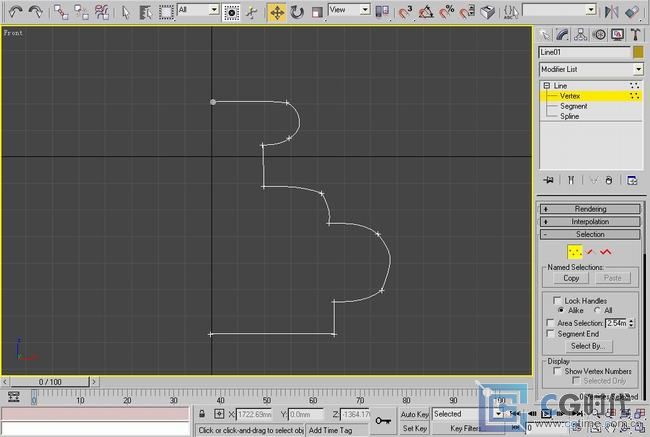Click the Auto Key button
Viewport: 650px width, 437px height.
coord(414,413)
